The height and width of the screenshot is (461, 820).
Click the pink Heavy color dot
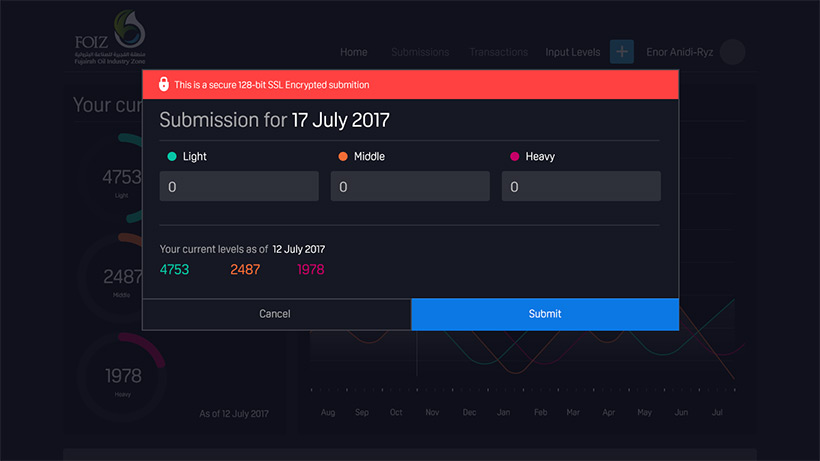click(x=514, y=156)
